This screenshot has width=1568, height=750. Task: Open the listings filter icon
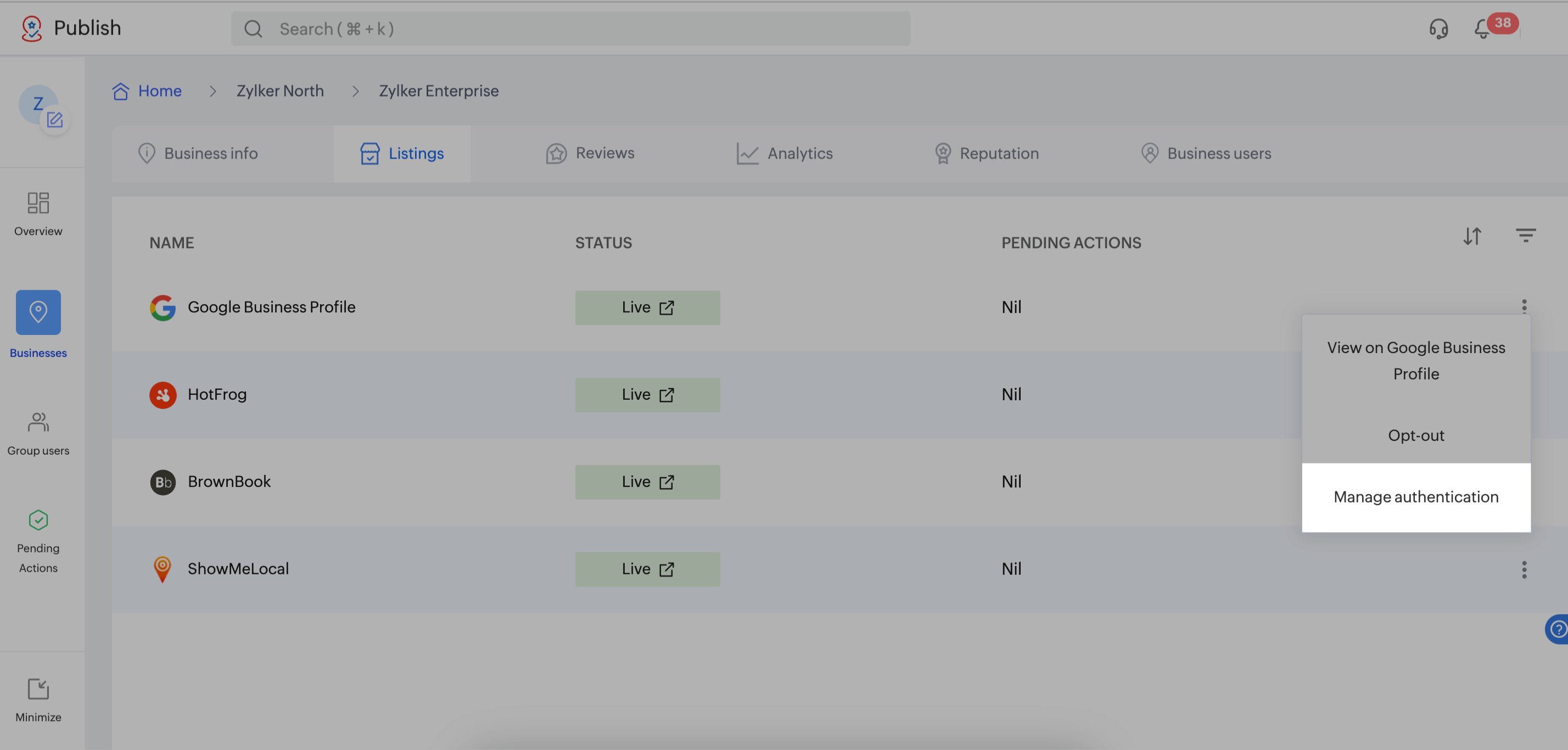pyautogui.click(x=1525, y=235)
